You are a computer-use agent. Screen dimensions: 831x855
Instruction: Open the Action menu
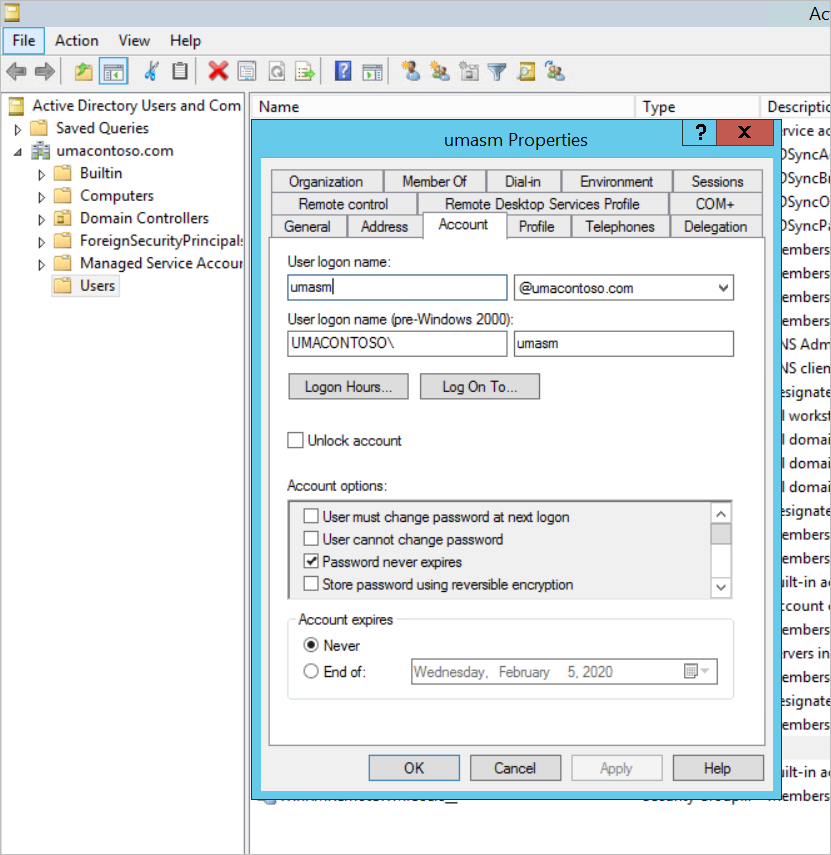click(77, 40)
